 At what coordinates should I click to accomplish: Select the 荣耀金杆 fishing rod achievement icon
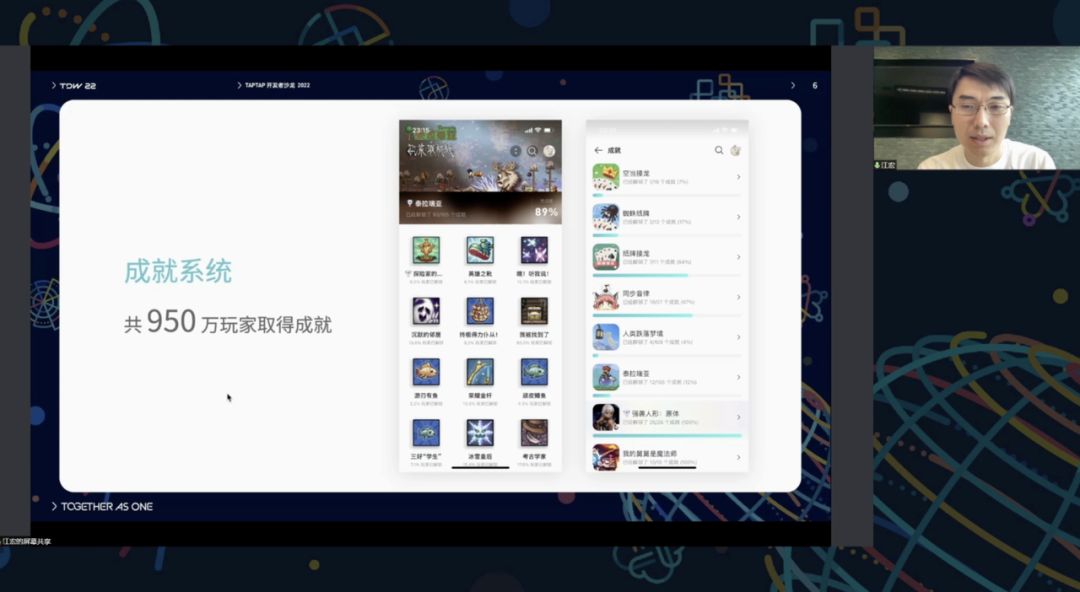(479, 372)
